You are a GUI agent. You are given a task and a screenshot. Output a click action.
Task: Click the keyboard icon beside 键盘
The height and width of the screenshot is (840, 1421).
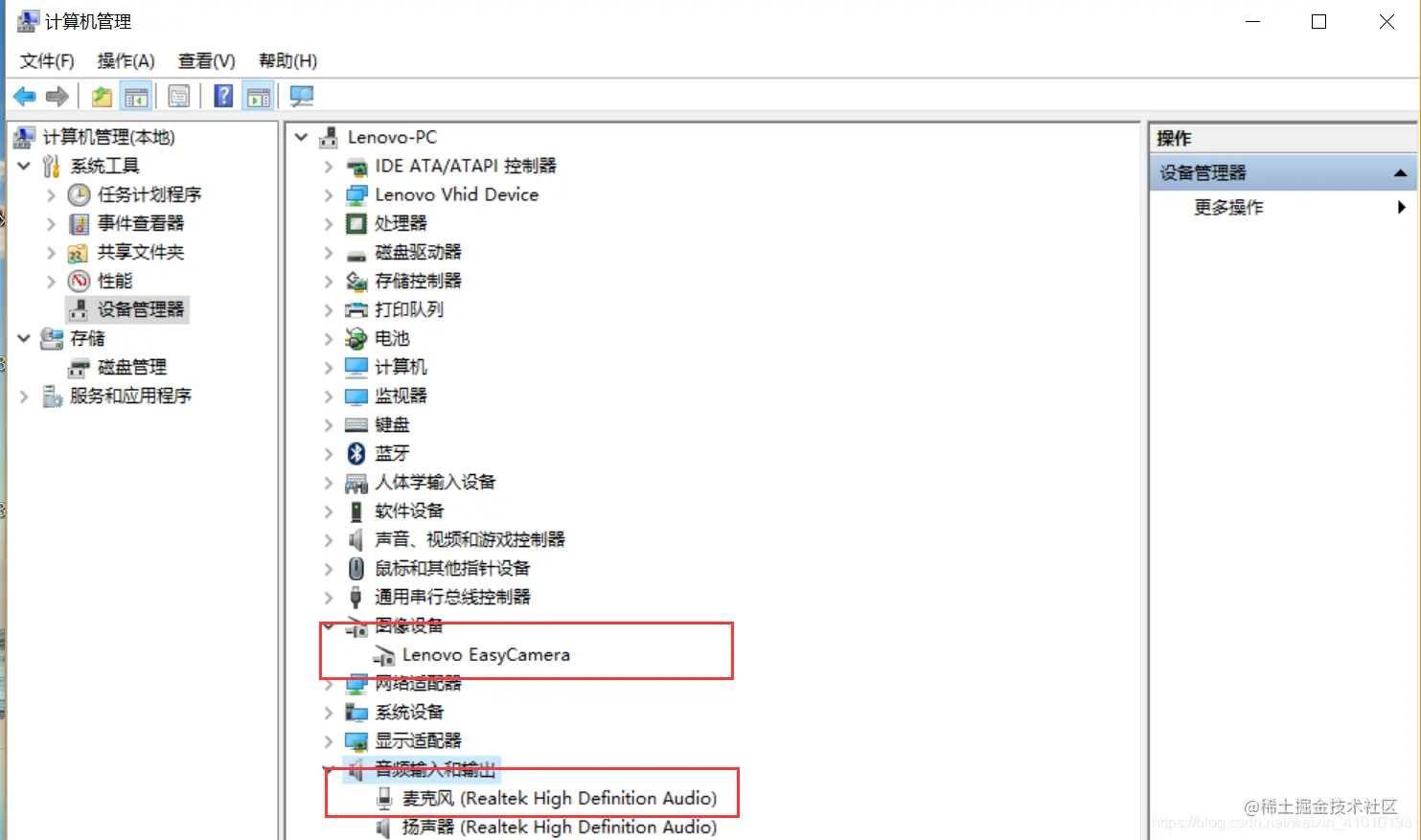click(x=356, y=425)
